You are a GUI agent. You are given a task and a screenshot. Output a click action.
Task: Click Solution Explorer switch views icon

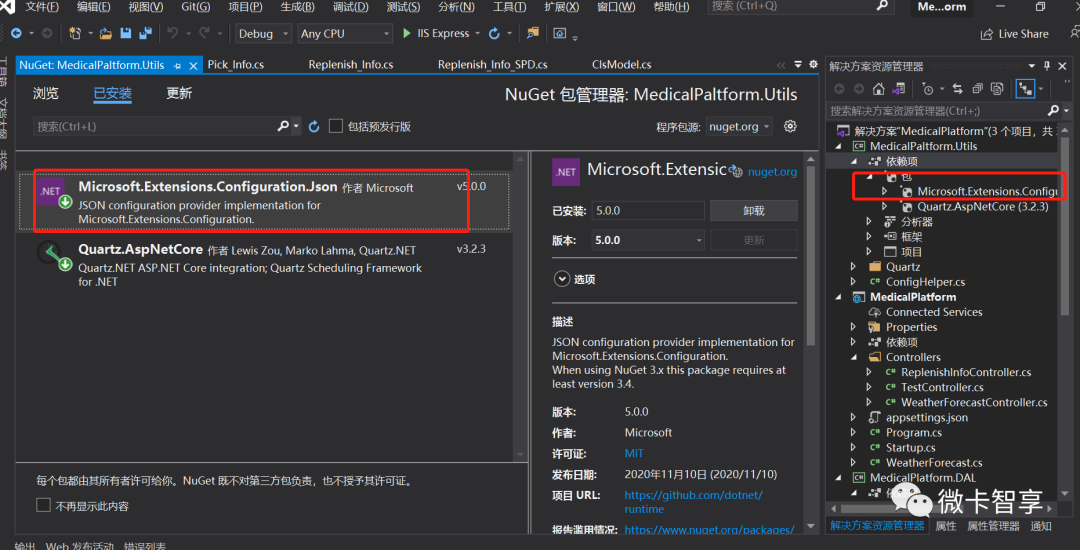click(898, 89)
